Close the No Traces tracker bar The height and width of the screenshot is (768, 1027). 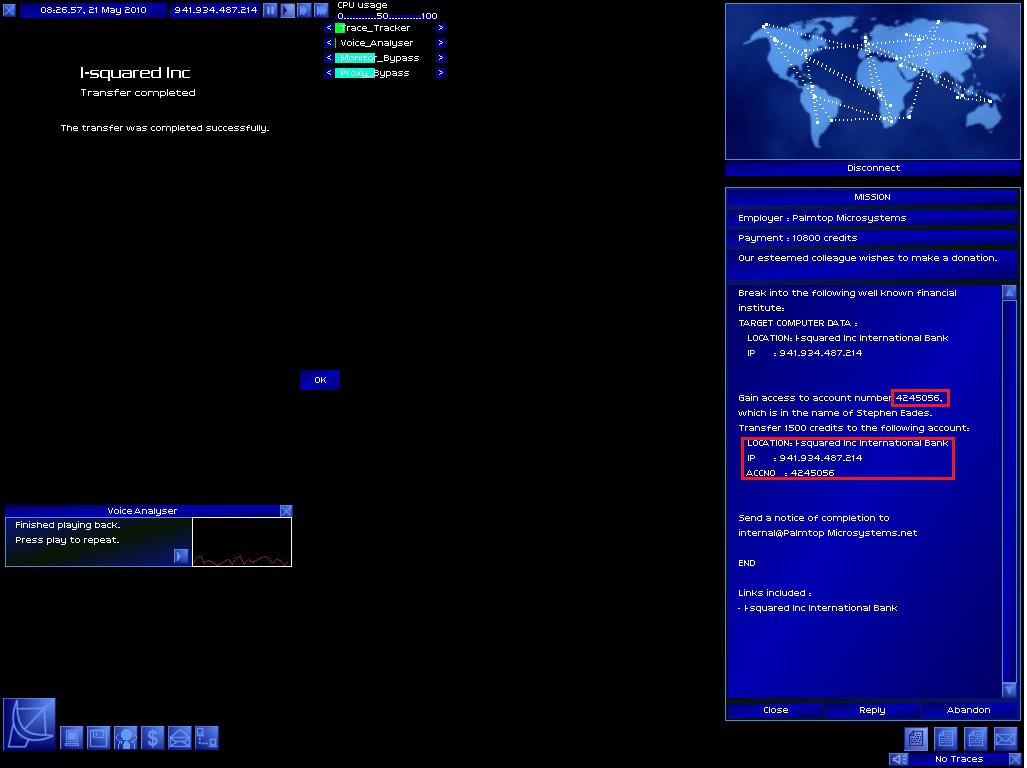pos(1015,759)
